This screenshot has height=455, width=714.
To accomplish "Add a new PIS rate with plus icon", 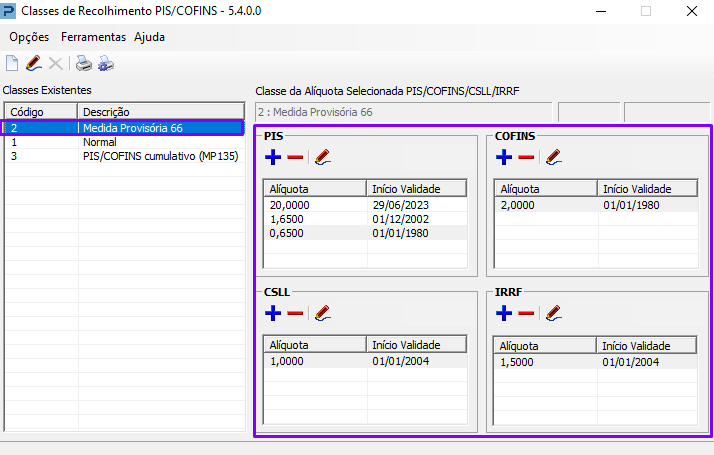I will point(273,157).
